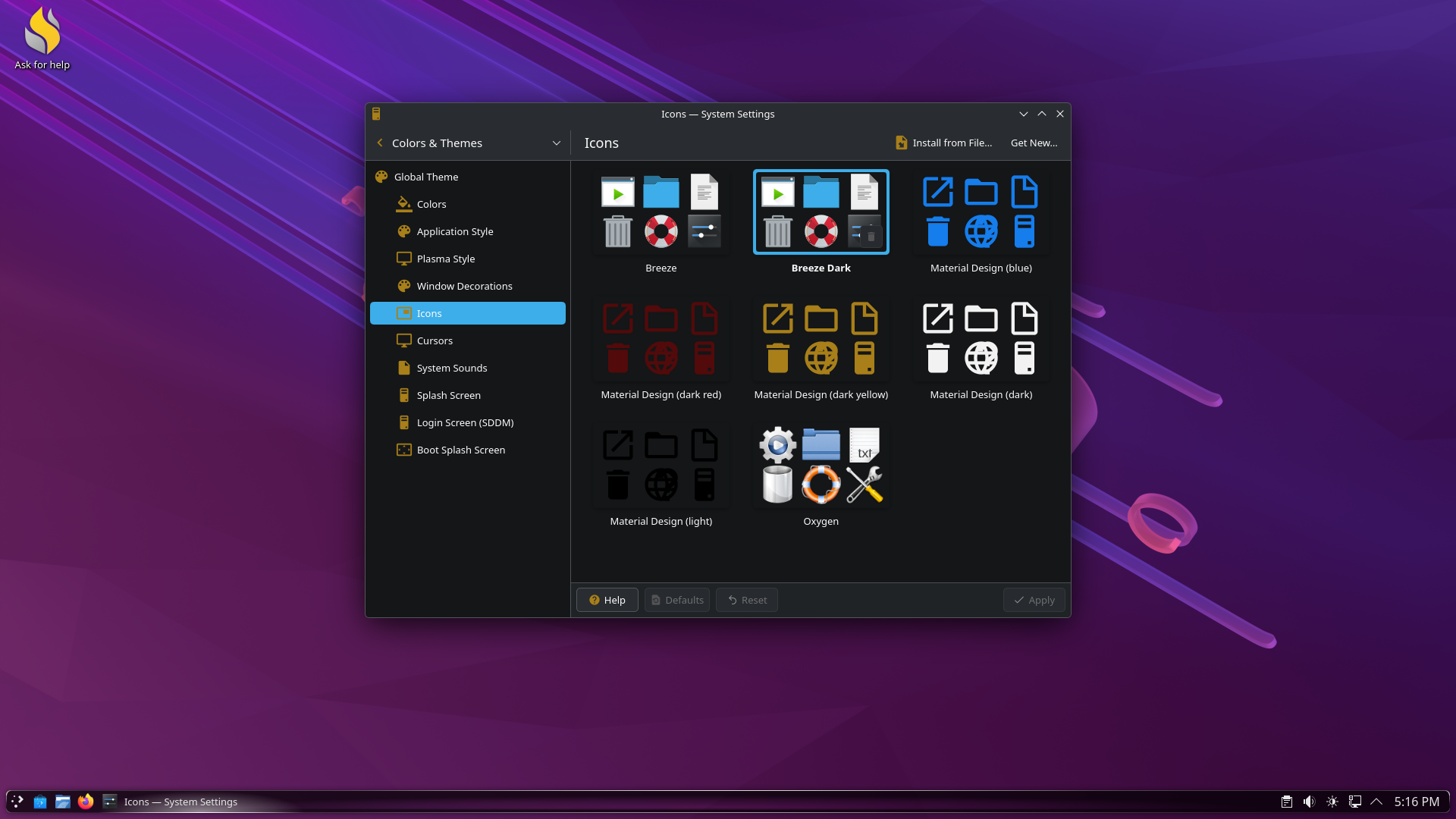Click the Defaults button
Screen dimensions: 1456x819
[677, 600]
